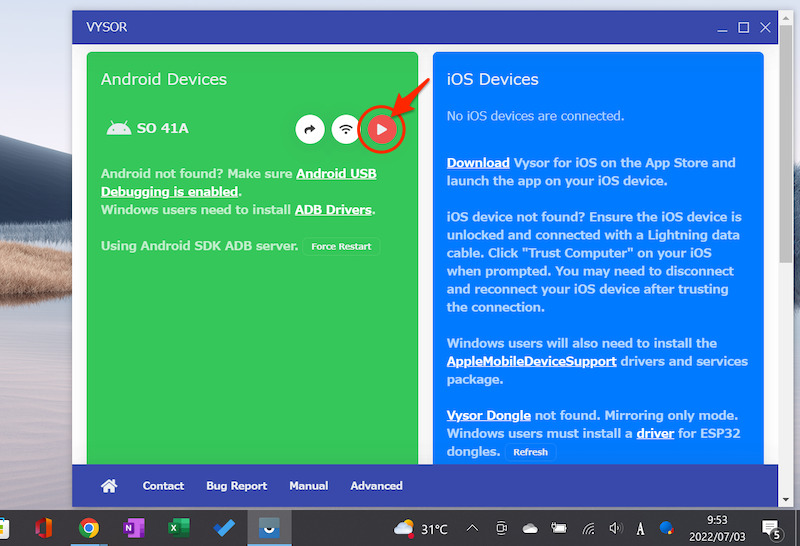The width and height of the screenshot is (800, 546).
Task: Open Google Chrome from the taskbar
Action: click(x=88, y=528)
